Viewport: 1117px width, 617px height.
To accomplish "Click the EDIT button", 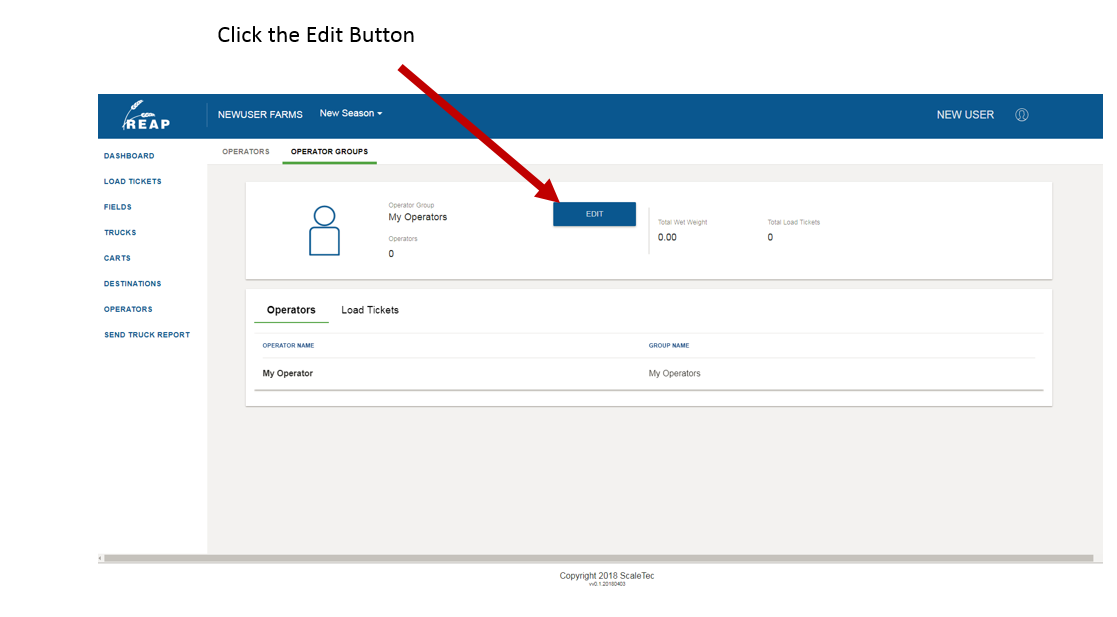I will click(594, 214).
